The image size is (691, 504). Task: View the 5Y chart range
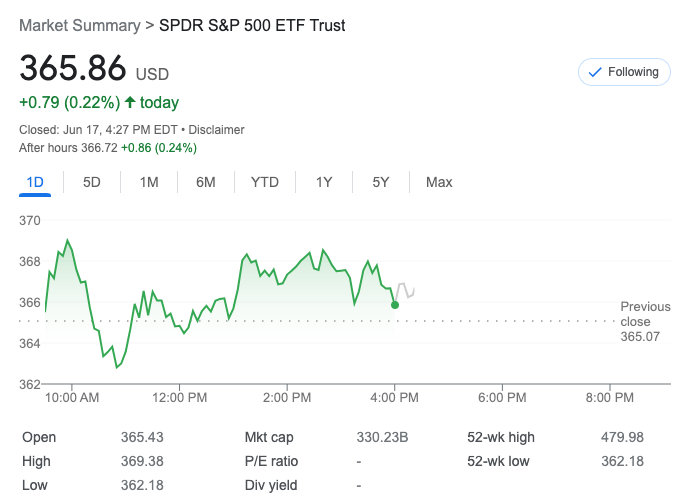(380, 182)
